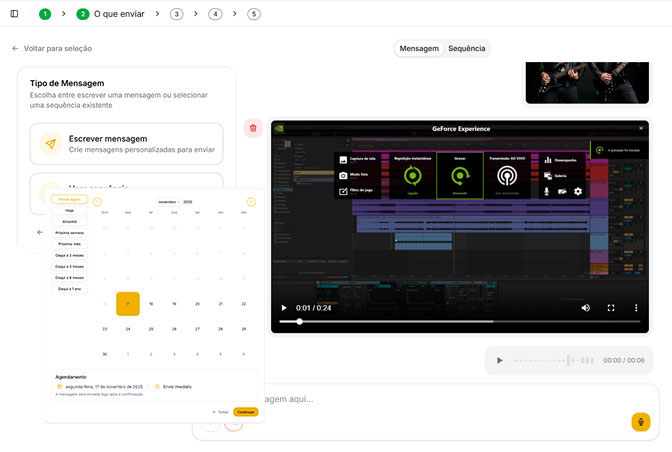672x452 pixels.
Task: Pick day 22 in the calendar
Action: [x=243, y=304]
